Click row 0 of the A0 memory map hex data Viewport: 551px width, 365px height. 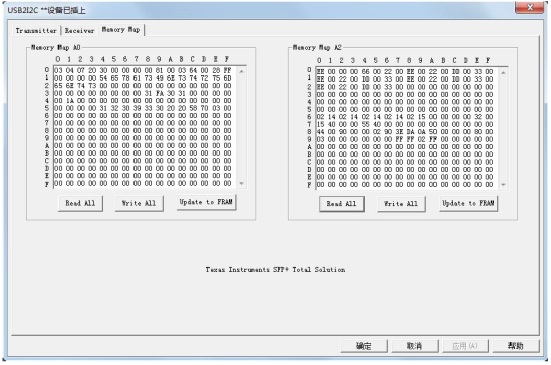pos(143,70)
